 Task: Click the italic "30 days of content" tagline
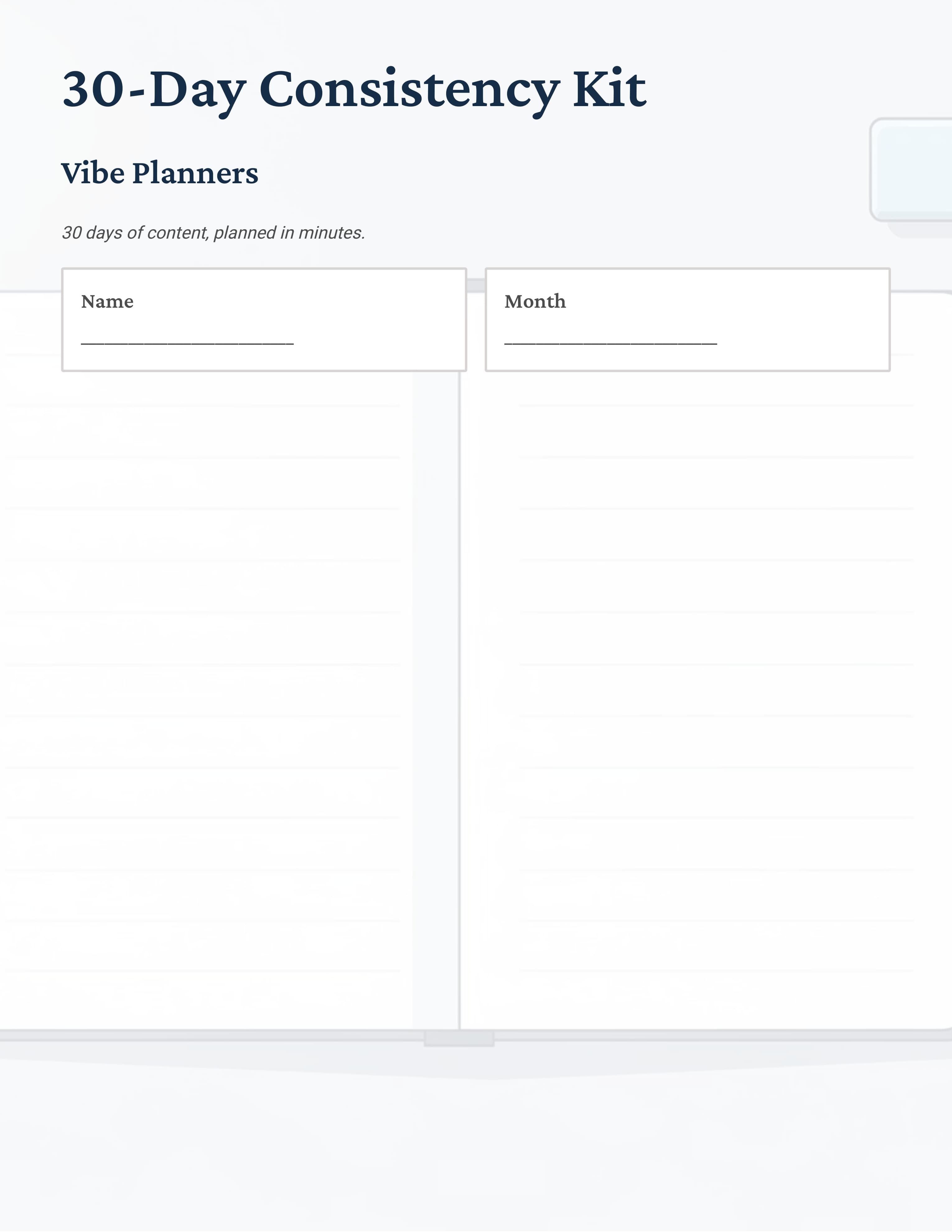(x=213, y=232)
